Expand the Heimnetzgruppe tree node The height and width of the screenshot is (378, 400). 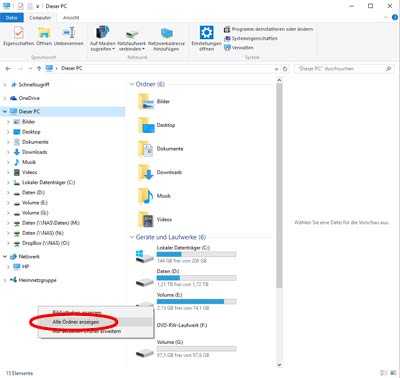(5, 280)
